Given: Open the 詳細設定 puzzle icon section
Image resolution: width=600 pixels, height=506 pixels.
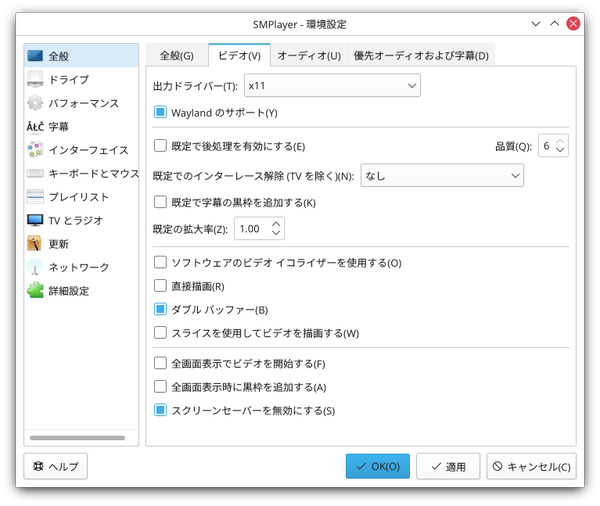Looking at the screenshot, I should [x=35, y=291].
